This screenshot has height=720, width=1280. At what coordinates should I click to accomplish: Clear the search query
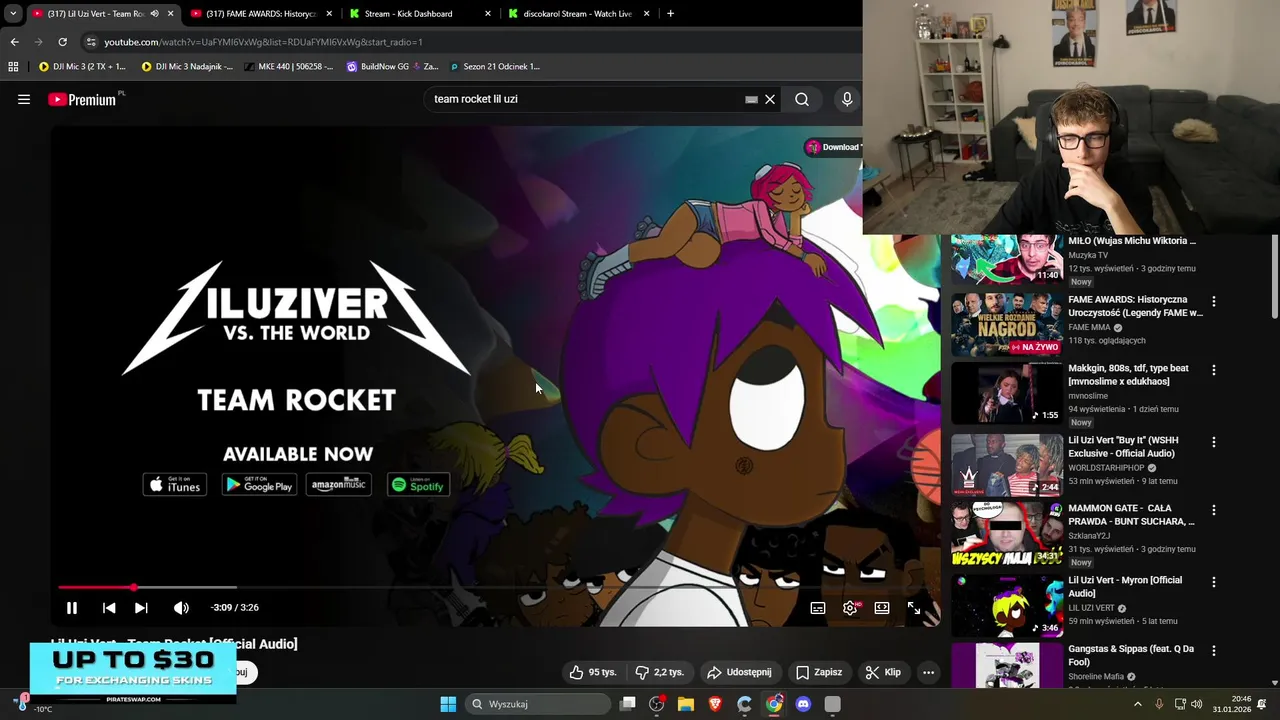point(770,99)
